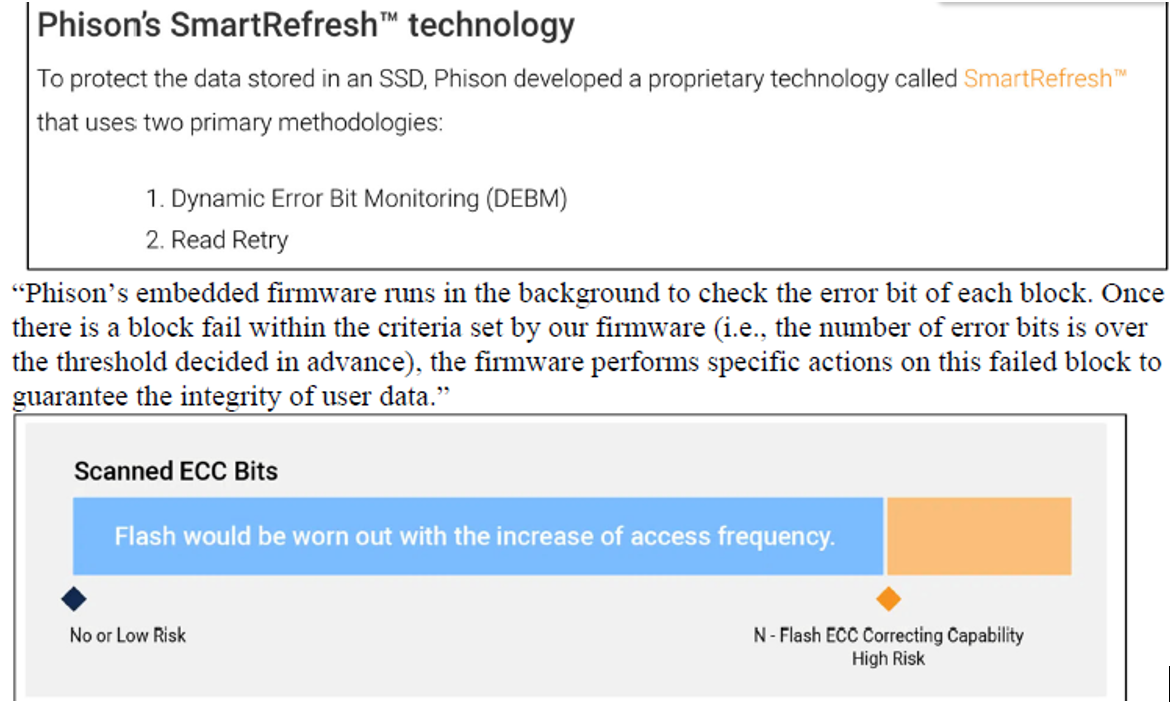Click the orange diamond marker

pos(888,599)
